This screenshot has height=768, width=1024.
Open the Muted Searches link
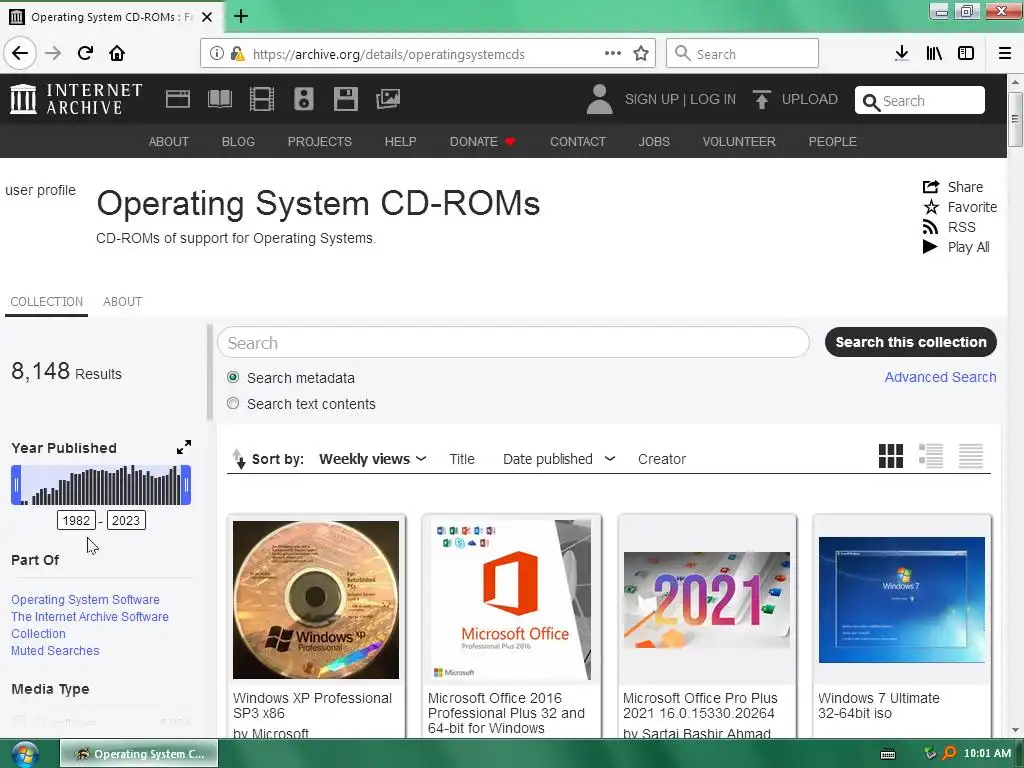(56, 650)
